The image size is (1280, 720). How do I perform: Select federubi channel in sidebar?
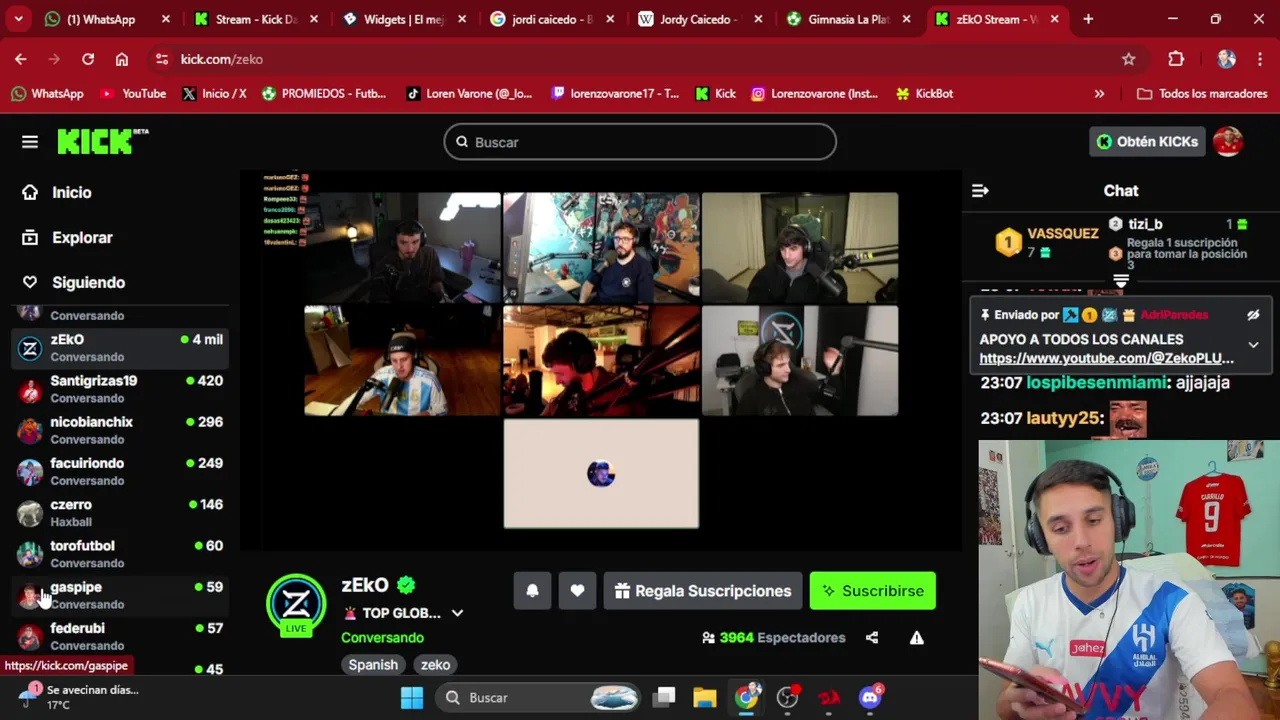[x=120, y=636]
